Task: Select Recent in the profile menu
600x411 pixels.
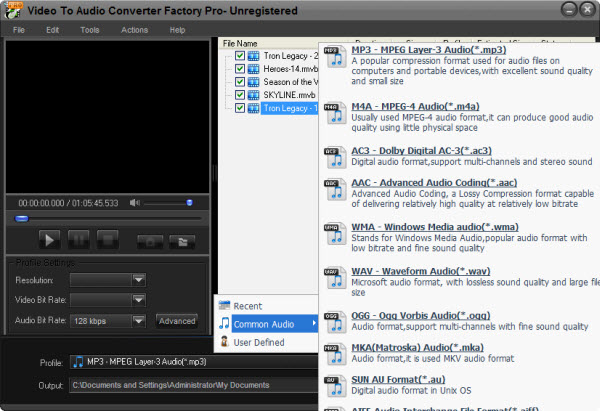Action: (247, 305)
